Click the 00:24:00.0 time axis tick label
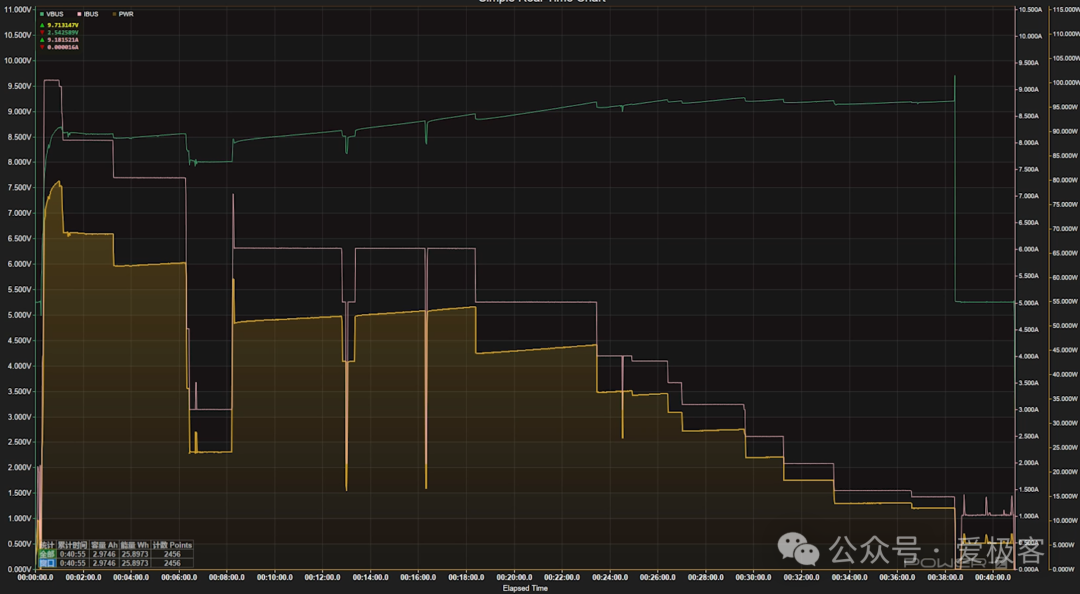Screen dimensions: 1080x594 tap(610, 577)
